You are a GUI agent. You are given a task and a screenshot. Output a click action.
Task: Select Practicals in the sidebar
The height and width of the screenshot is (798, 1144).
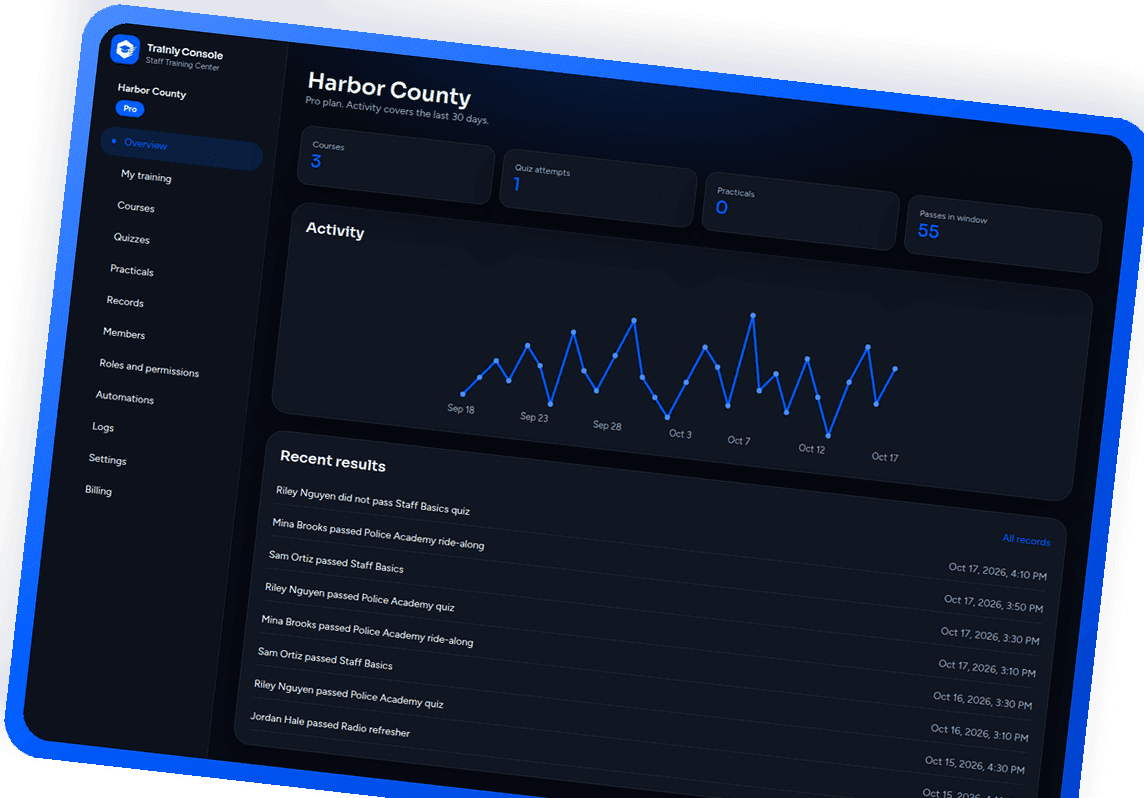pos(131,271)
